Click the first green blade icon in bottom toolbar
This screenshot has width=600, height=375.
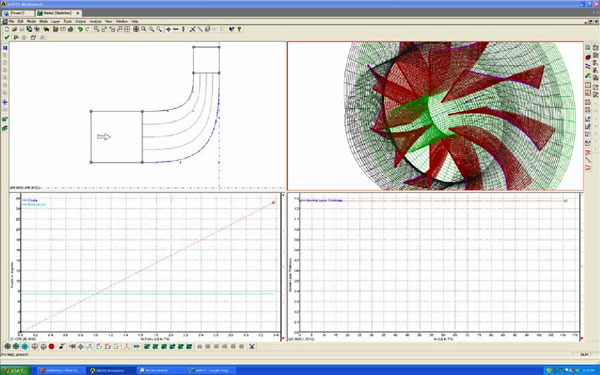pyautogui.click(x=147, y=346)
